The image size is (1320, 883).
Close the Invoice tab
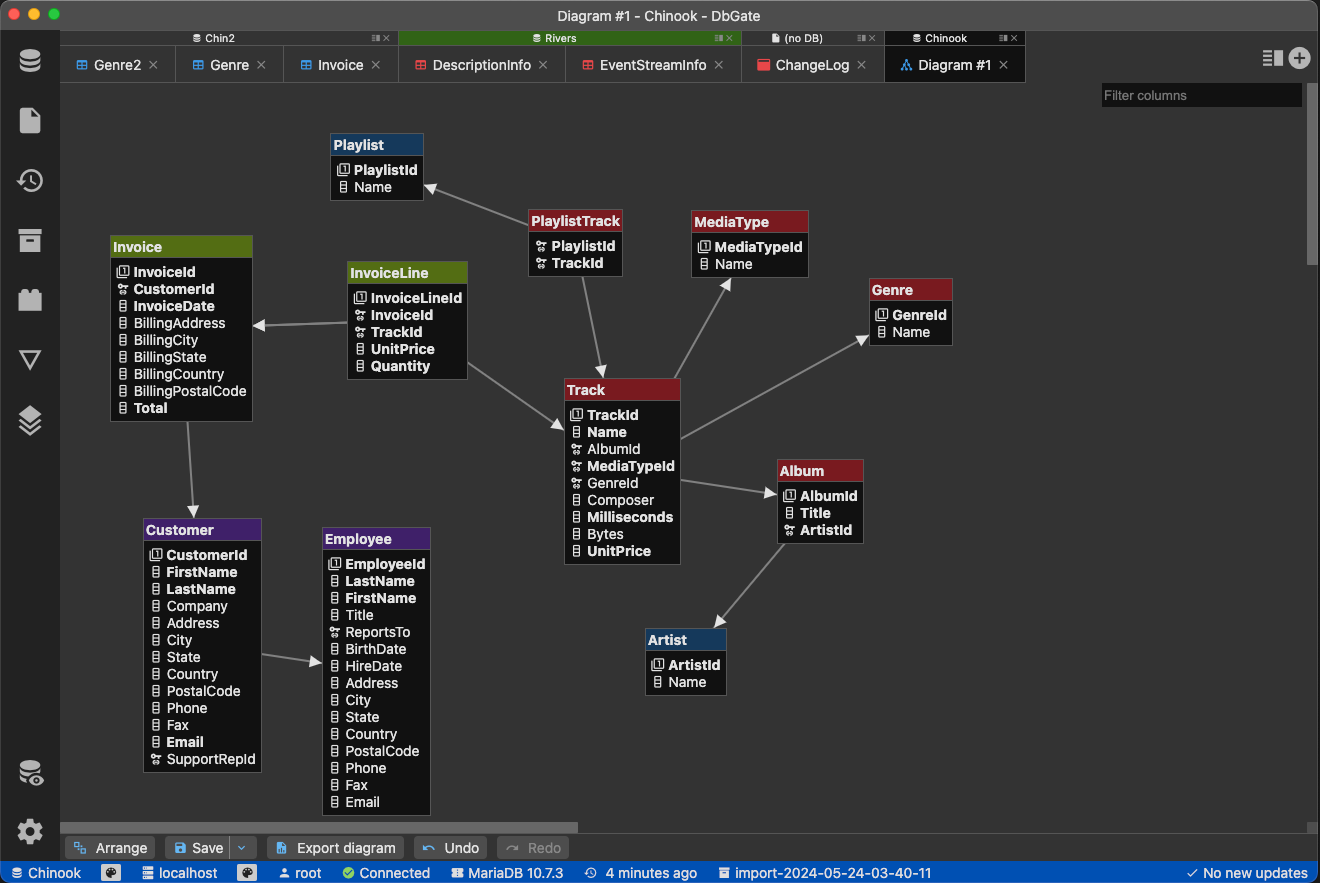click(x=376, y=65)
